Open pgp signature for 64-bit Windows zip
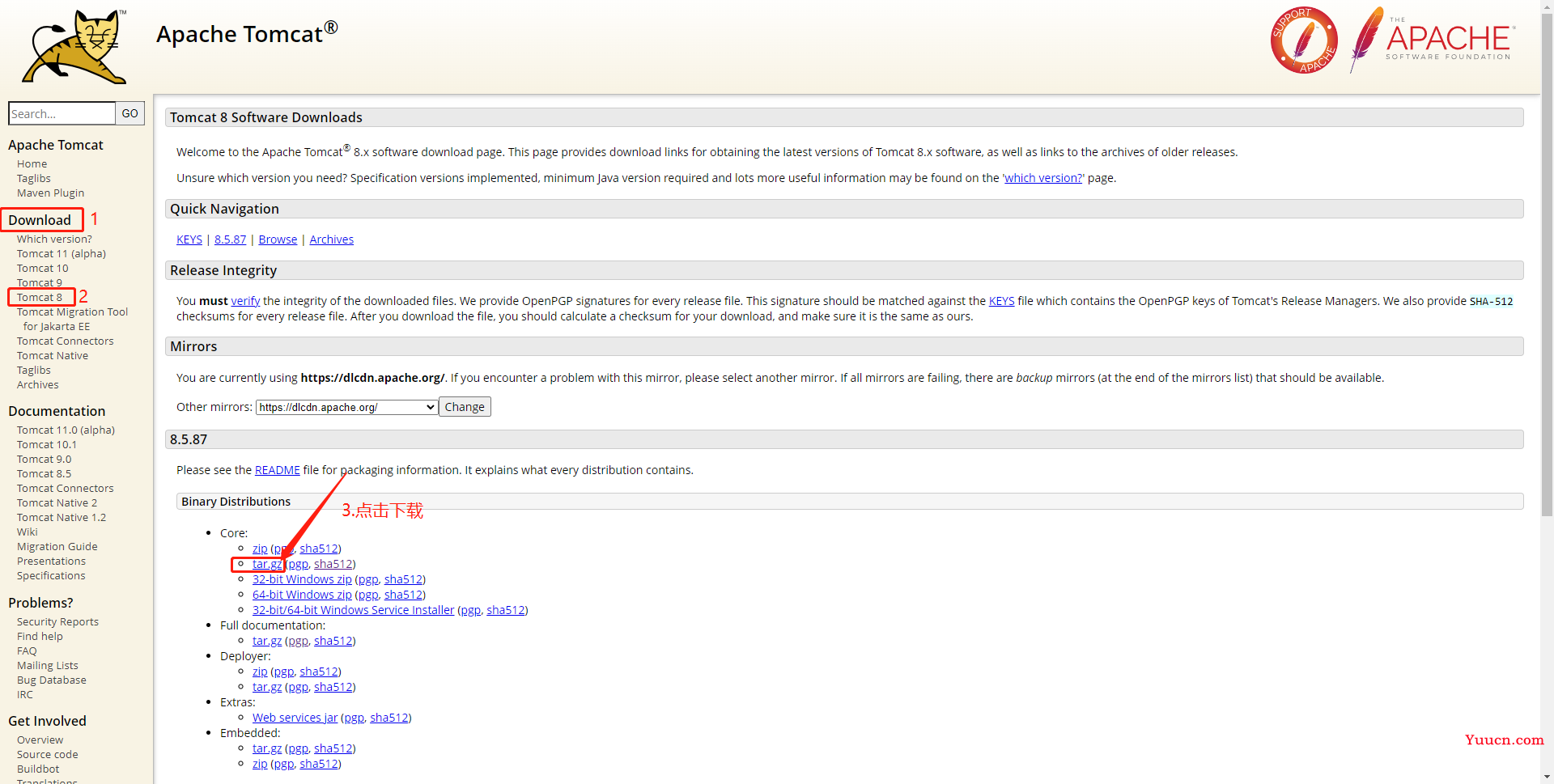Viewport: 1554px width, 784px height. coord(368,595)
